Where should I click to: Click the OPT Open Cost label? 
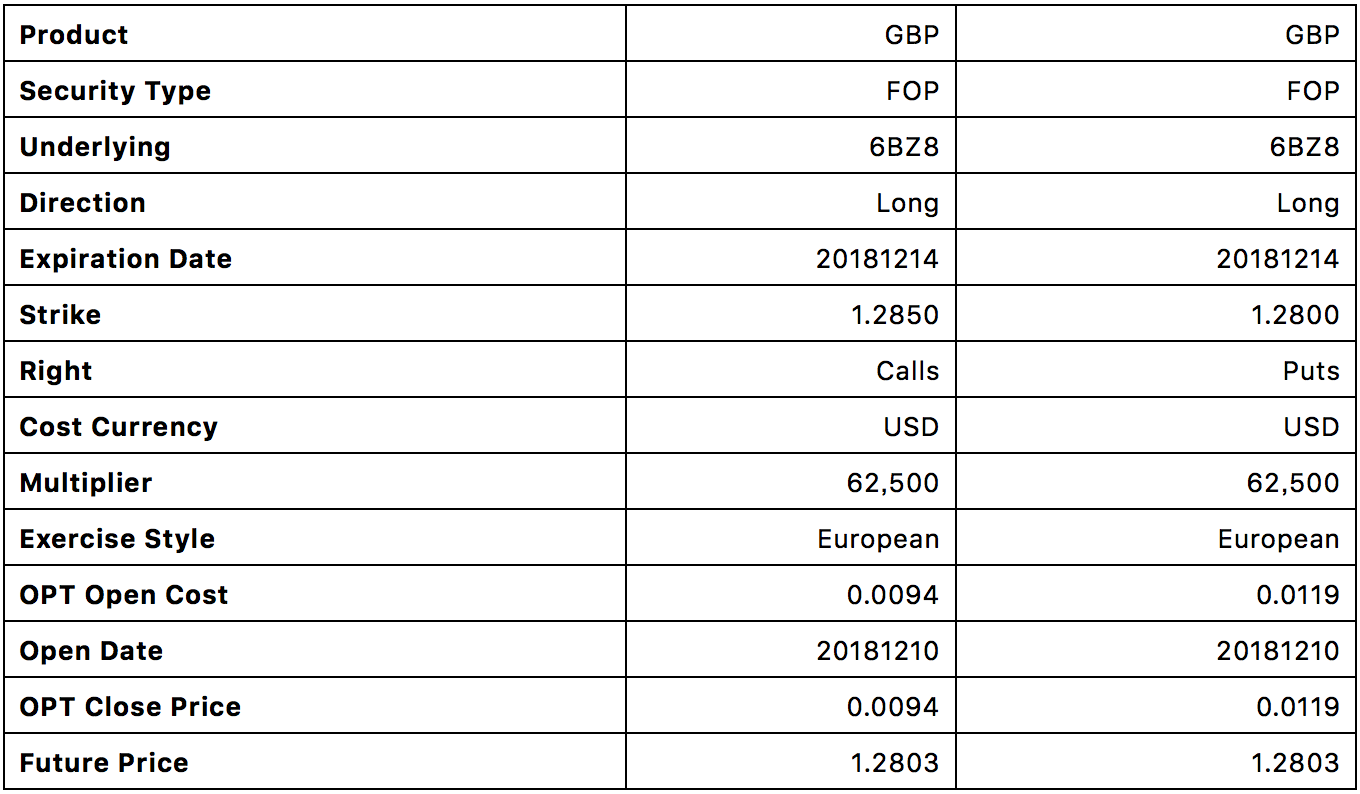pyautogui.click(x=124, y=595)
